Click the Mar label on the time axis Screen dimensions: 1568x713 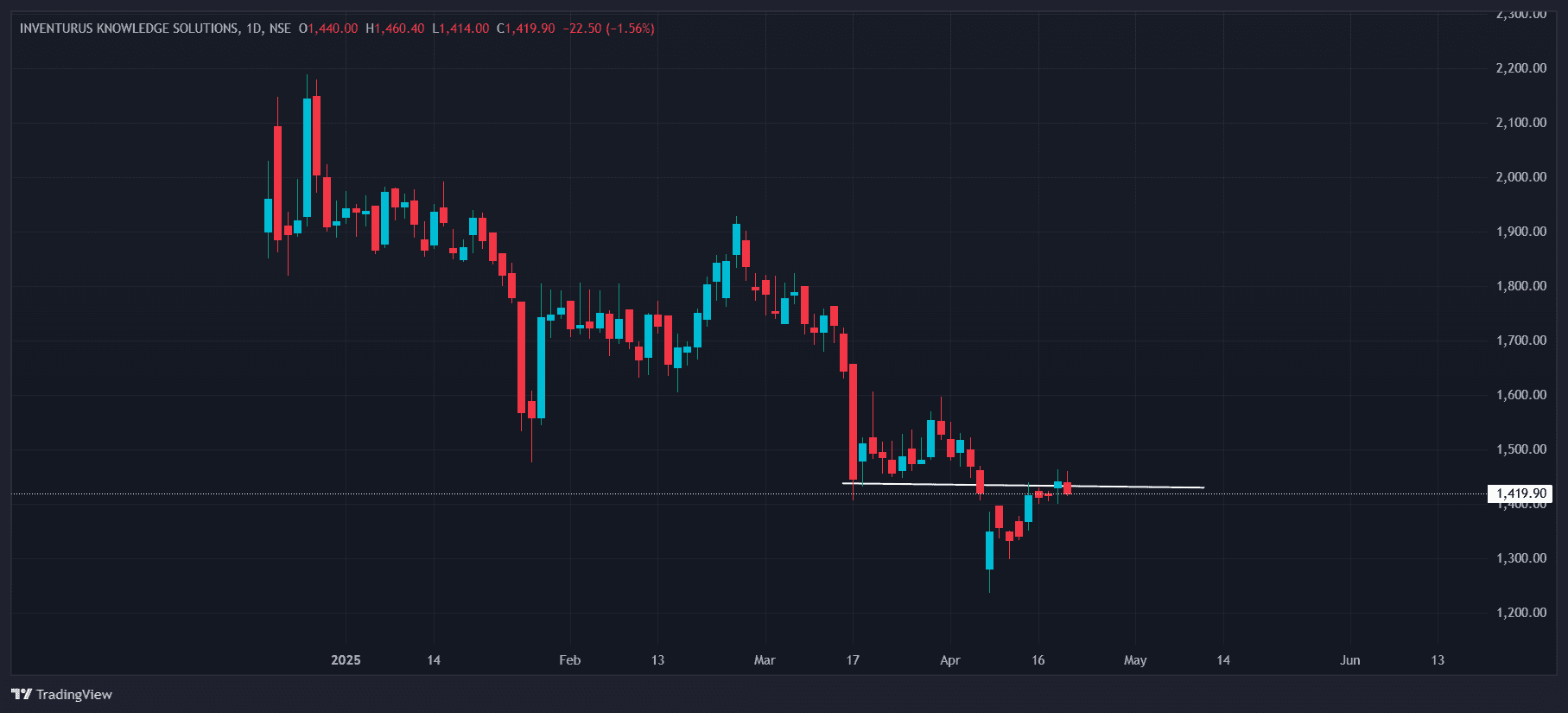[765, 660]
